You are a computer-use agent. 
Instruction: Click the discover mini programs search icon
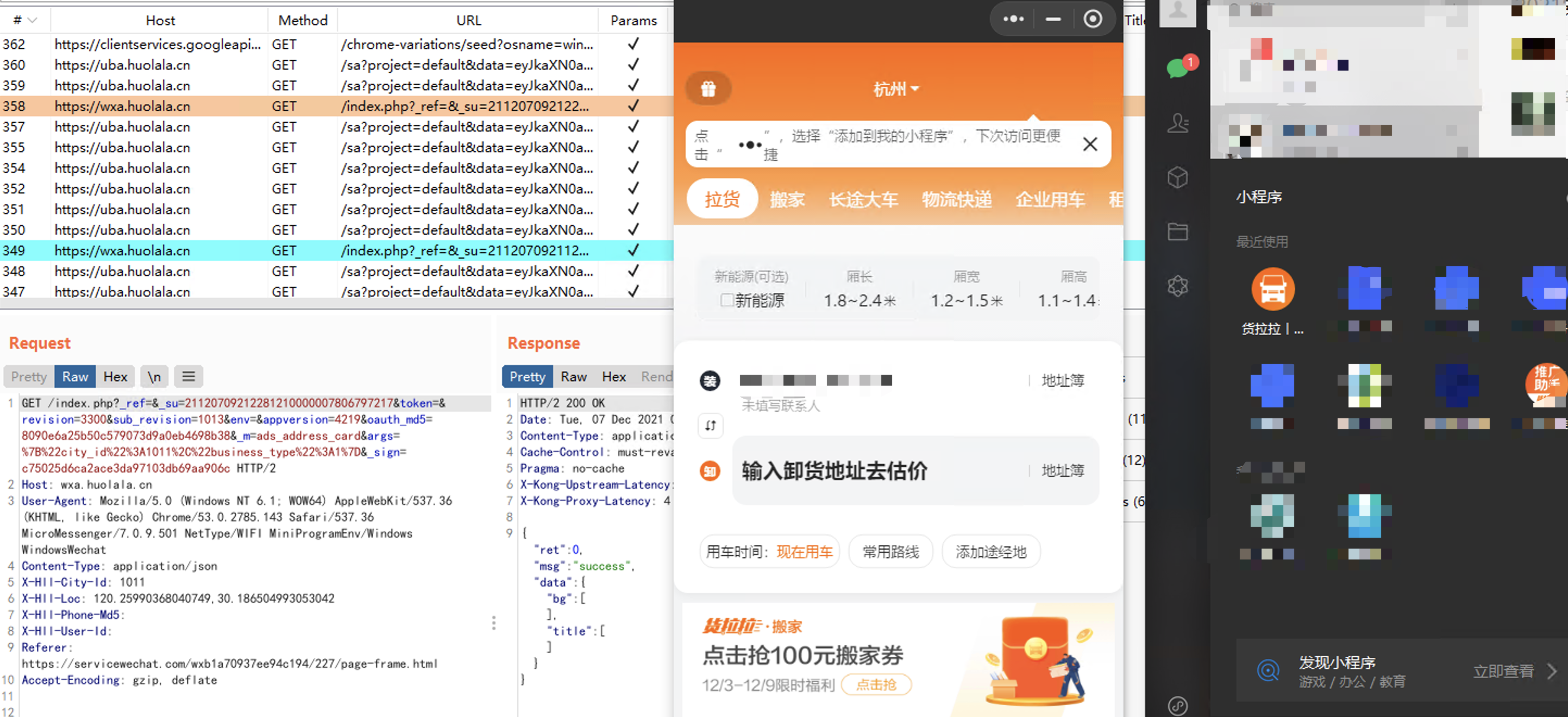tap(1268, 671)
